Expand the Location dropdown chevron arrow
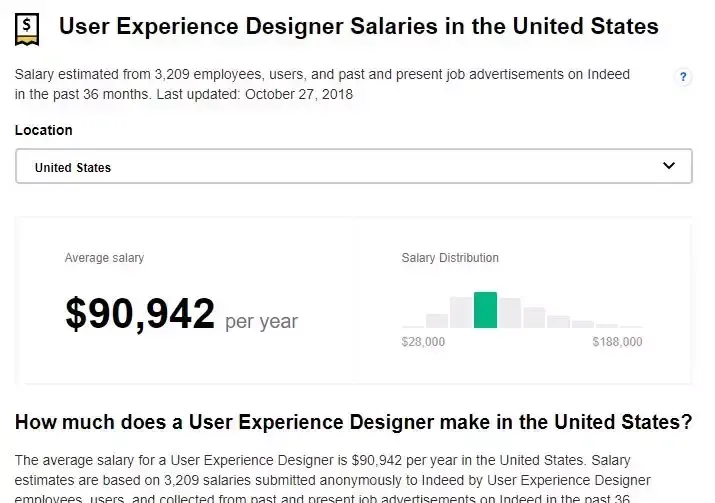The image size is (715, 503). [668, 166]
